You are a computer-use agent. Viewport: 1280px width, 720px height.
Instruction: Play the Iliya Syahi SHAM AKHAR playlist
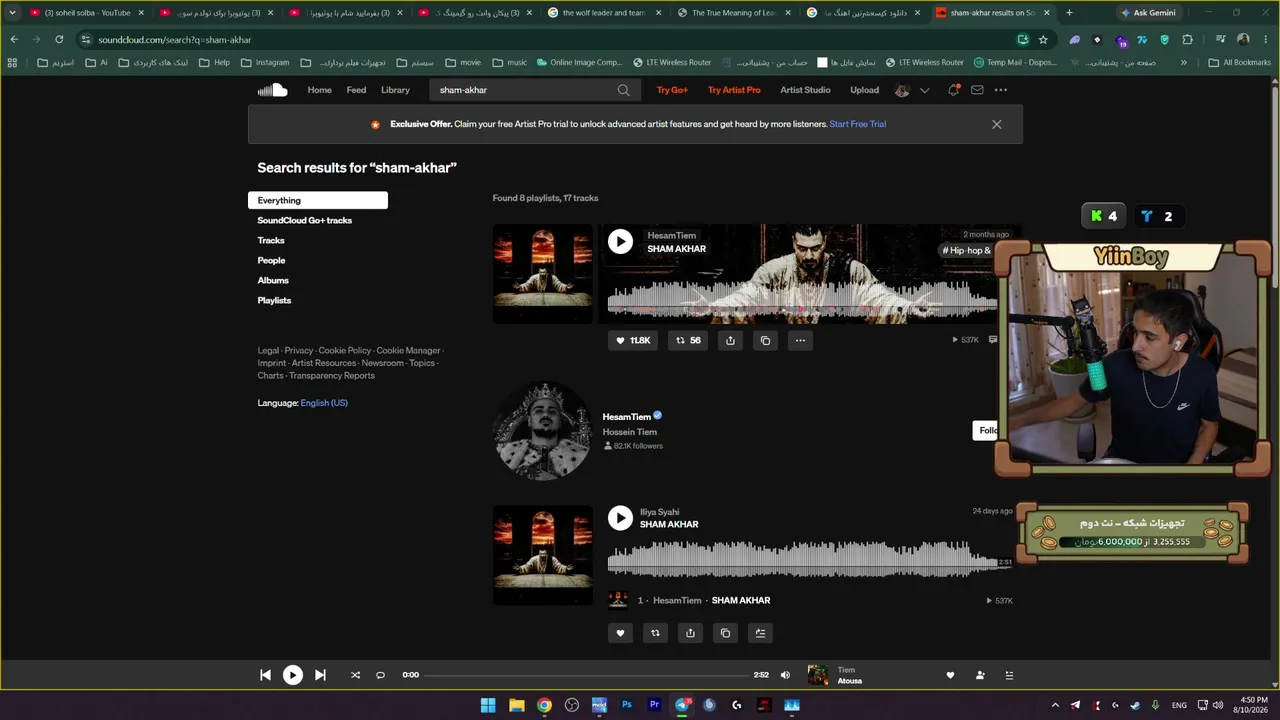click(620, 517)
